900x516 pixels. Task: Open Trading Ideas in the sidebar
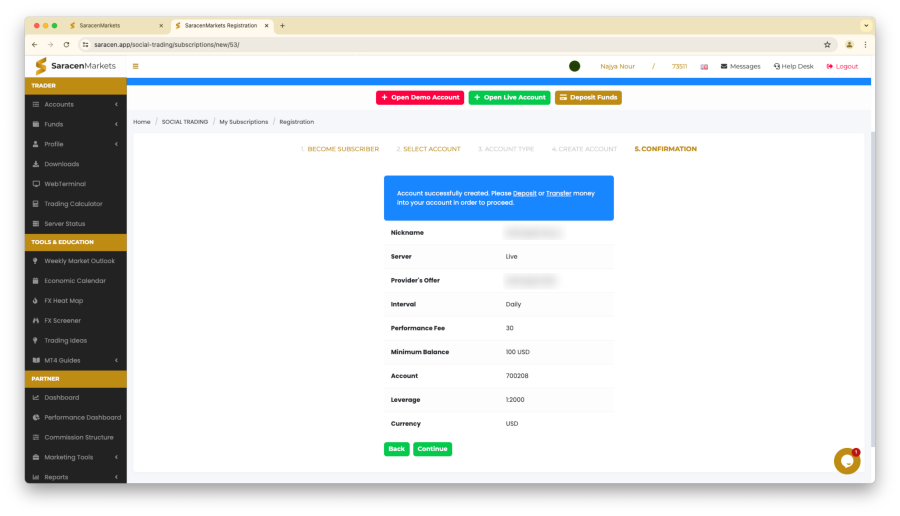coord(76,340)
